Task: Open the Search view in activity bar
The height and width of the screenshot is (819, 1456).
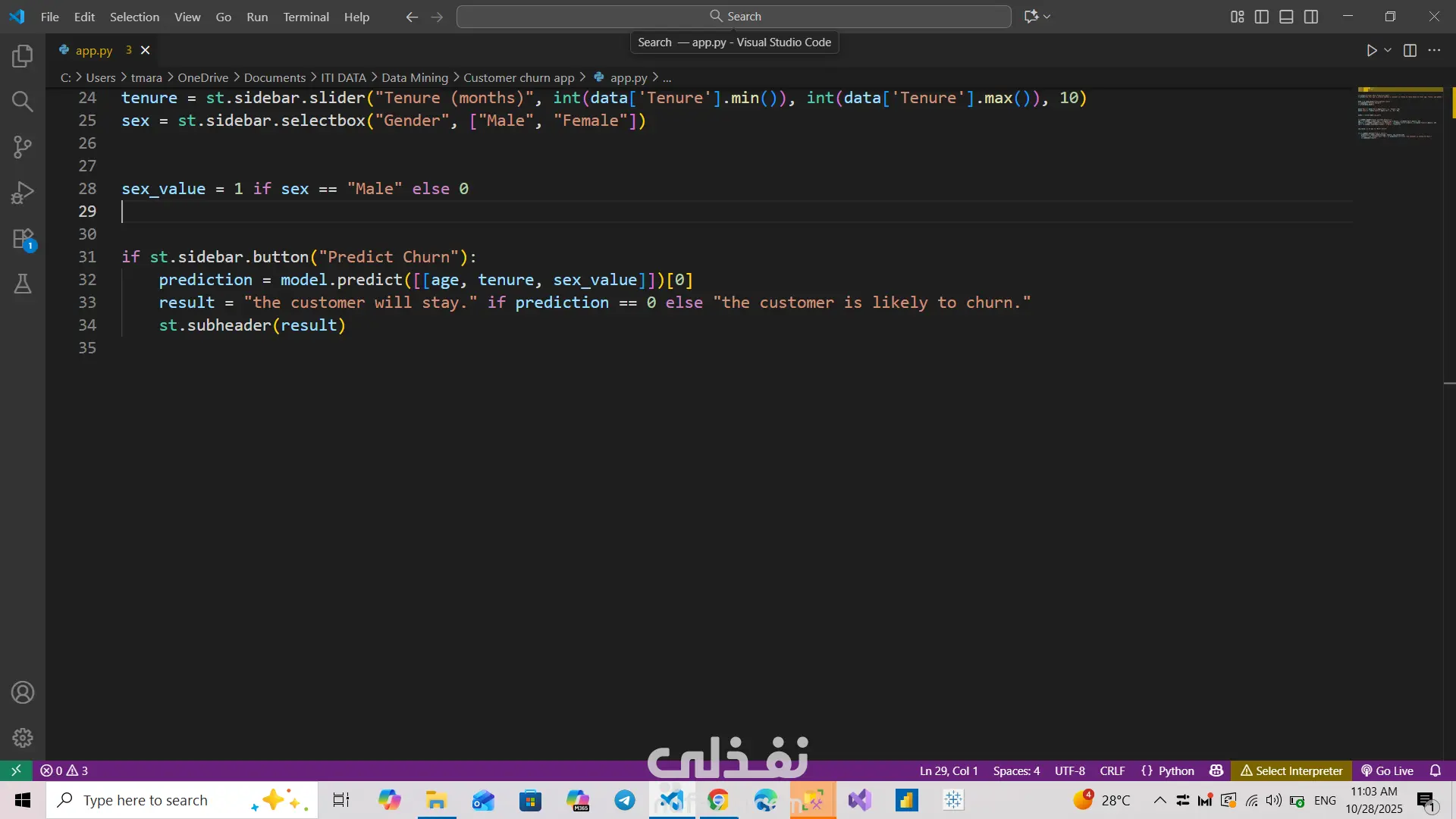Action: click(x=23, y=101)
